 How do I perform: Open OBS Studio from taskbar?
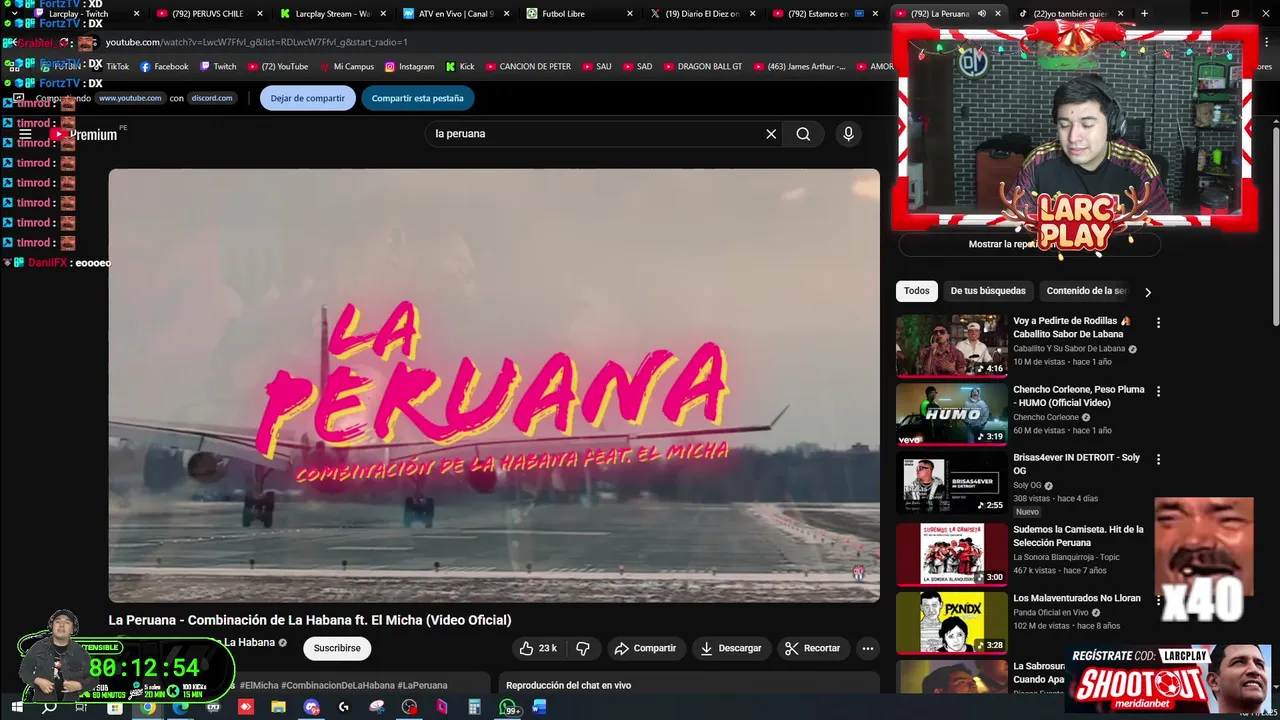409,708
